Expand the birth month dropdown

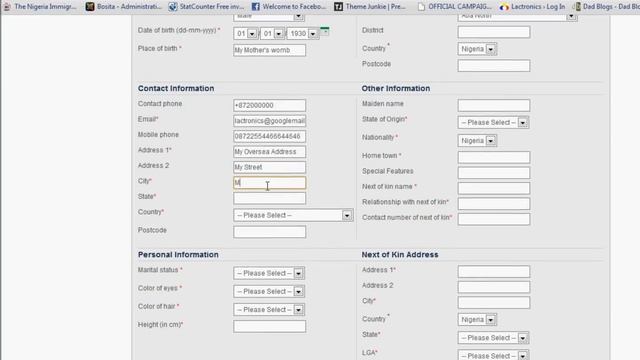point(272,33)
